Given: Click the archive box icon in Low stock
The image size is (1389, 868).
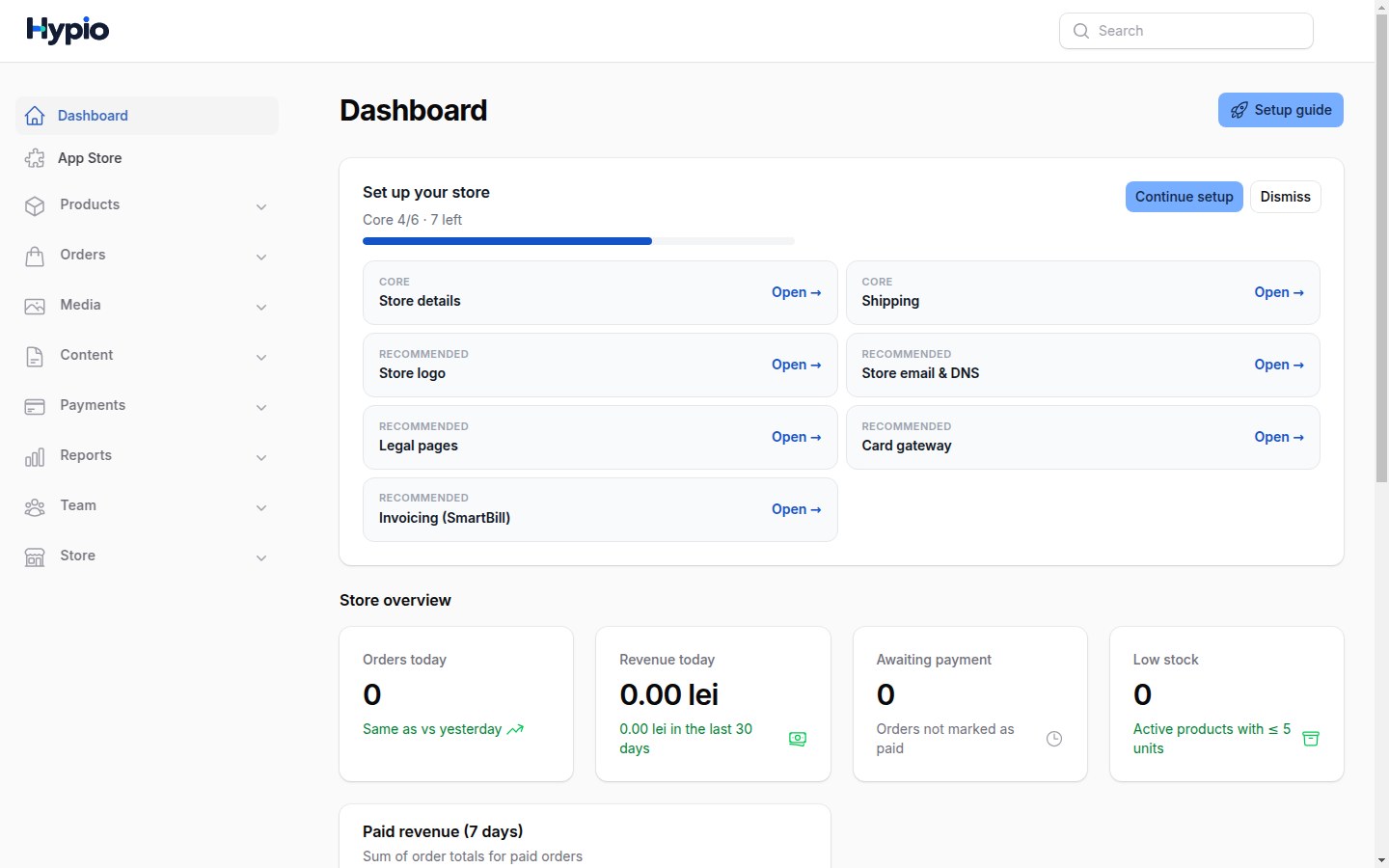Looking at the screenshot, I should (x=1311, y=739).
